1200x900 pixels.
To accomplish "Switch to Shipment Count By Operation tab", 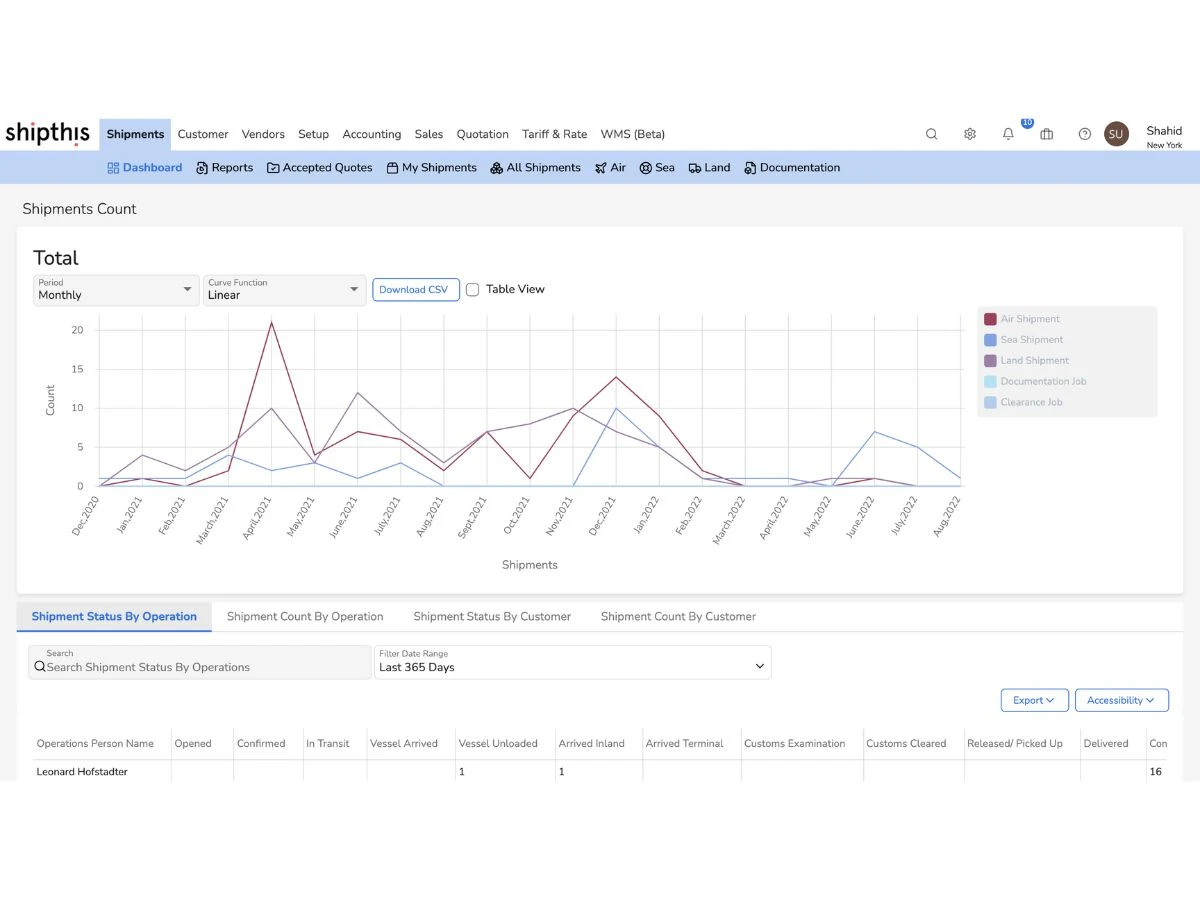I will pos(305,617).
